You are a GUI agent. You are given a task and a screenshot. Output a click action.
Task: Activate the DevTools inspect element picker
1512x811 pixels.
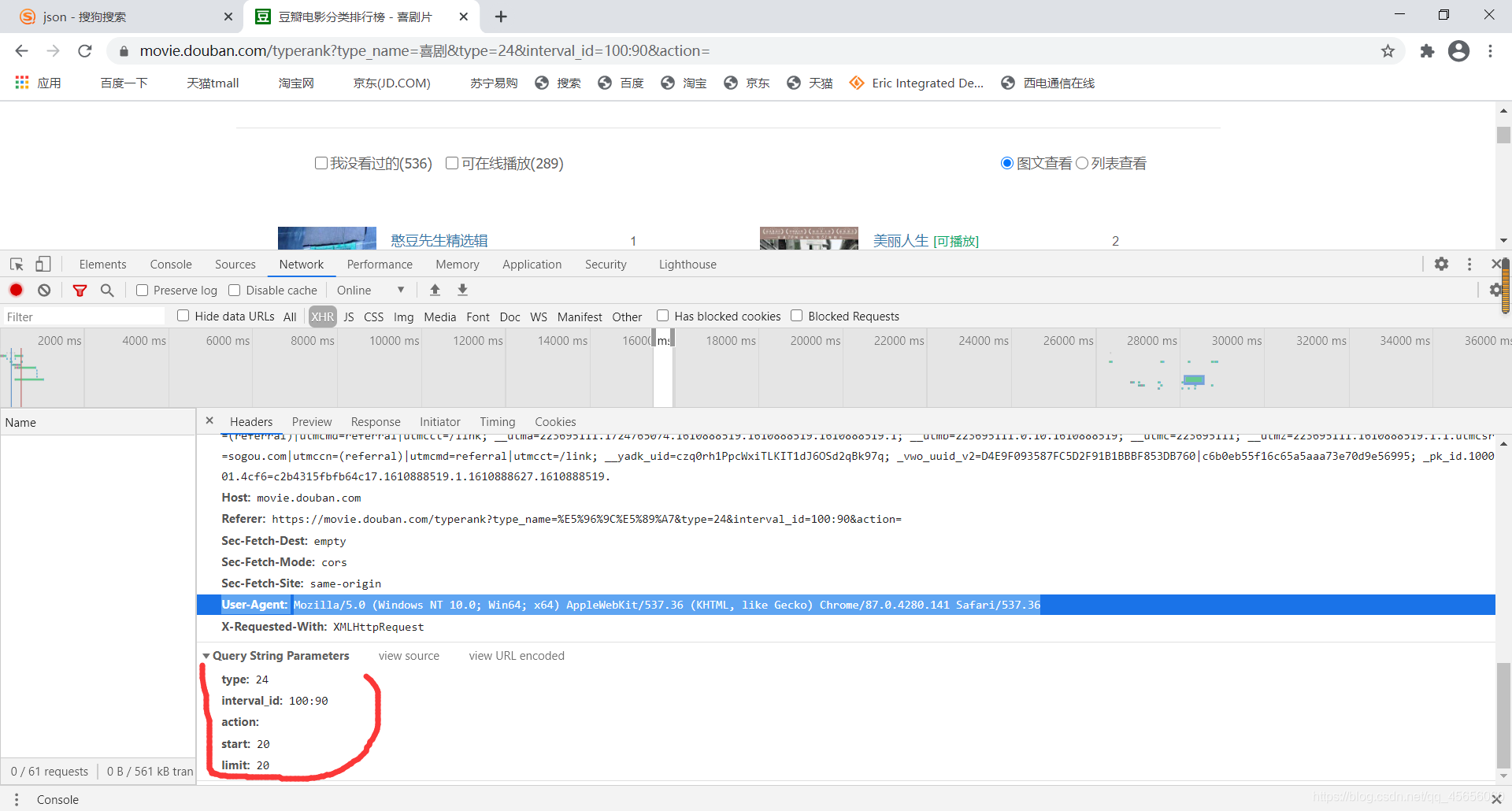(x=17, y=265)
